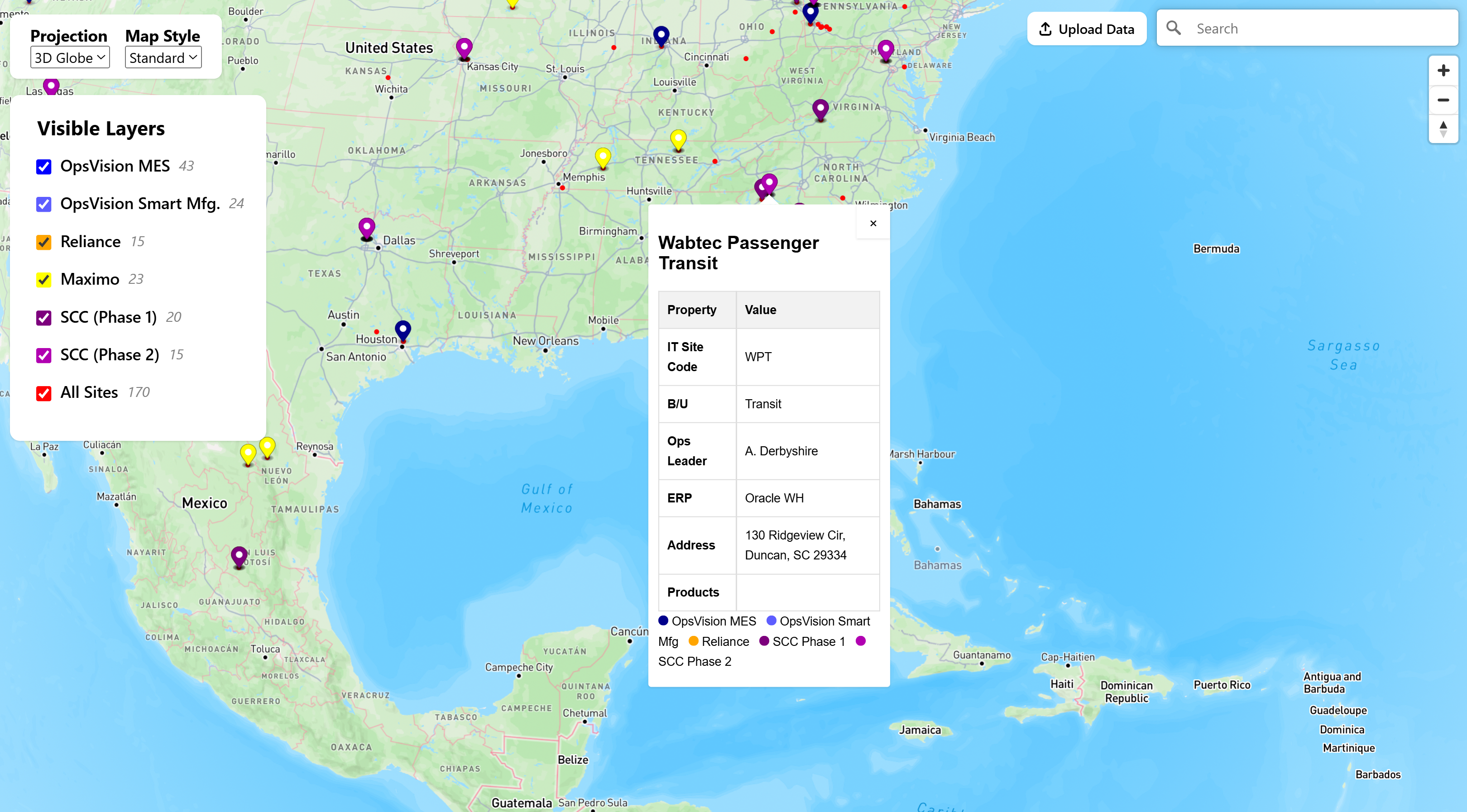Click the orange Reliance legend dot
Screen dimensions: 1467x812
click(x=693, y=641)
